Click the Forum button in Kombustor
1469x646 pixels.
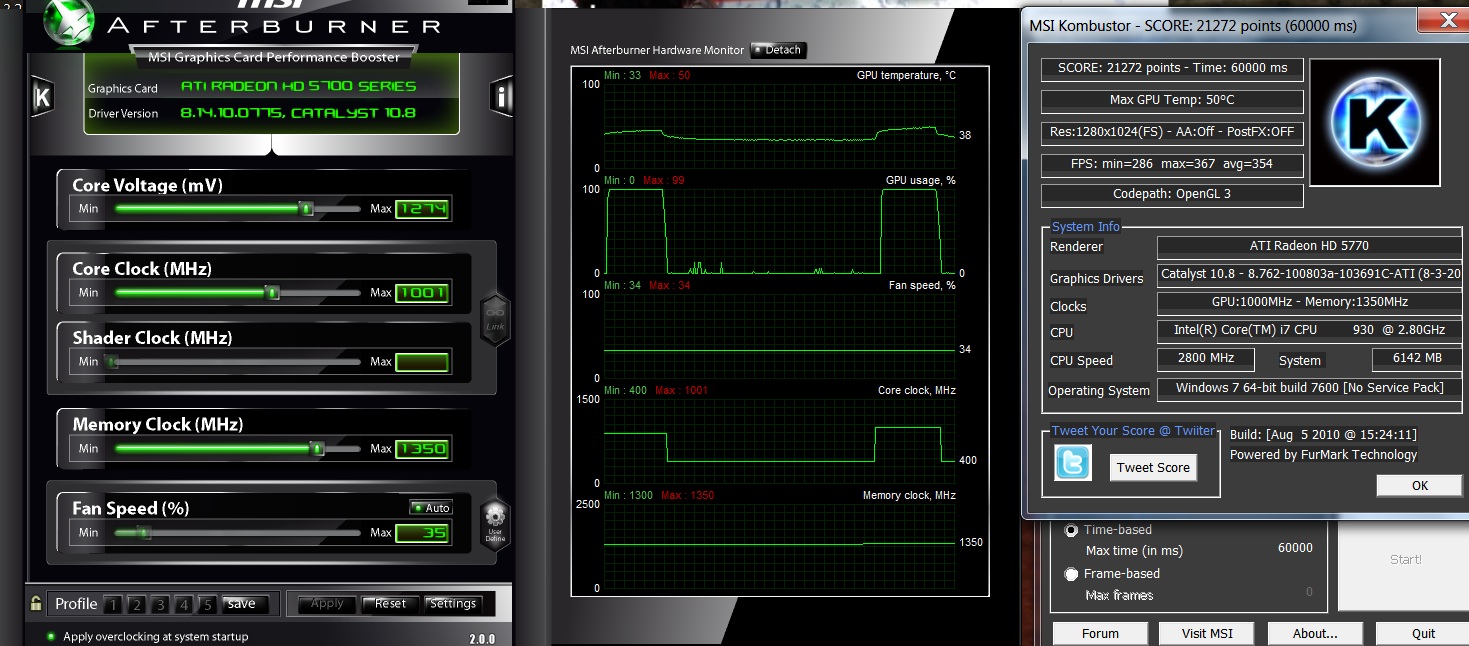[x=1100, y=633]
